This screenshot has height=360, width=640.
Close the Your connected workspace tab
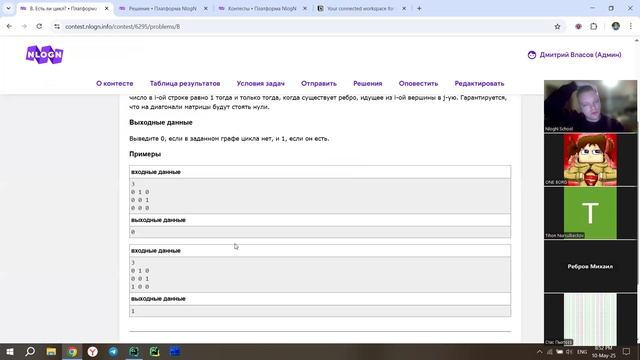404,9
